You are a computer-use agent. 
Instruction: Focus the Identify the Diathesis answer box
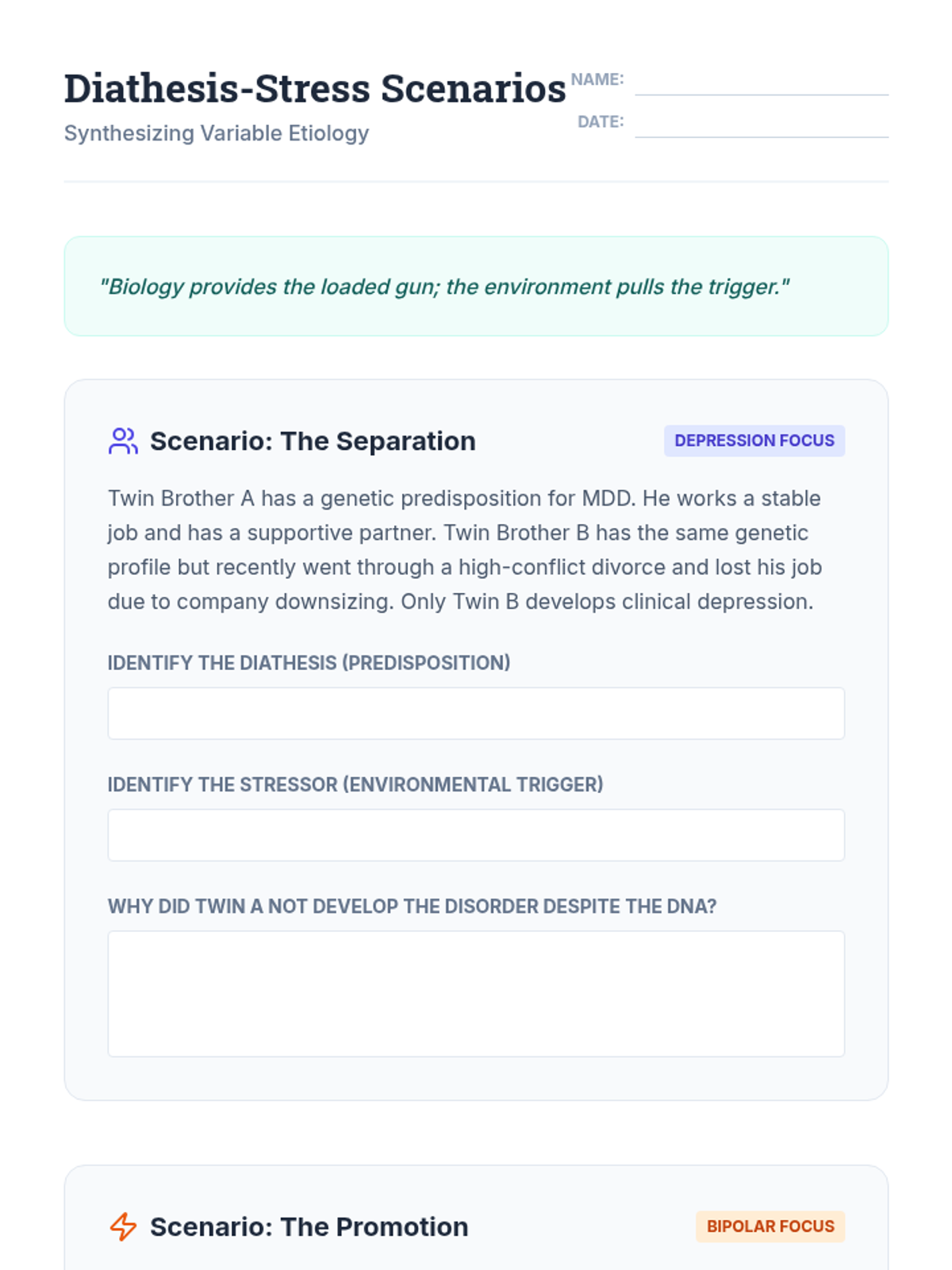476,713
